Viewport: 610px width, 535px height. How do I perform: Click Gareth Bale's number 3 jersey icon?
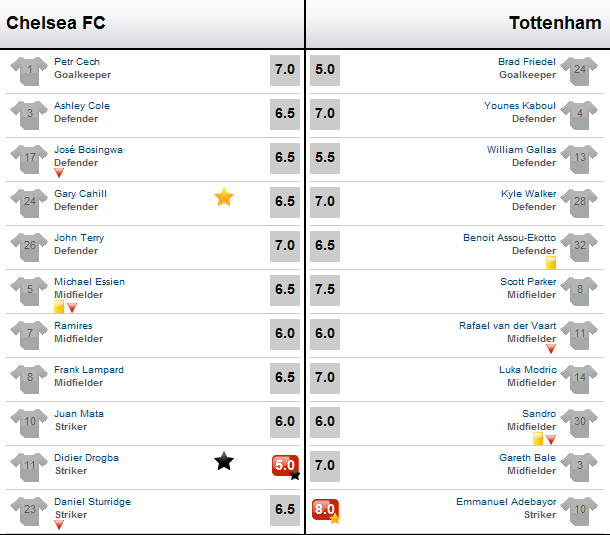(579, 467)
